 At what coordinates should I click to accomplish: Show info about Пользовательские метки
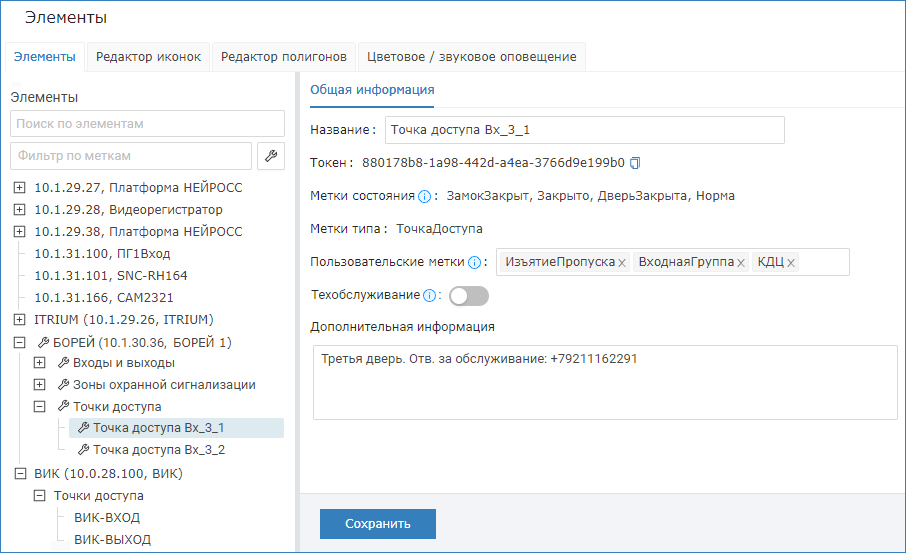point(474,262)
